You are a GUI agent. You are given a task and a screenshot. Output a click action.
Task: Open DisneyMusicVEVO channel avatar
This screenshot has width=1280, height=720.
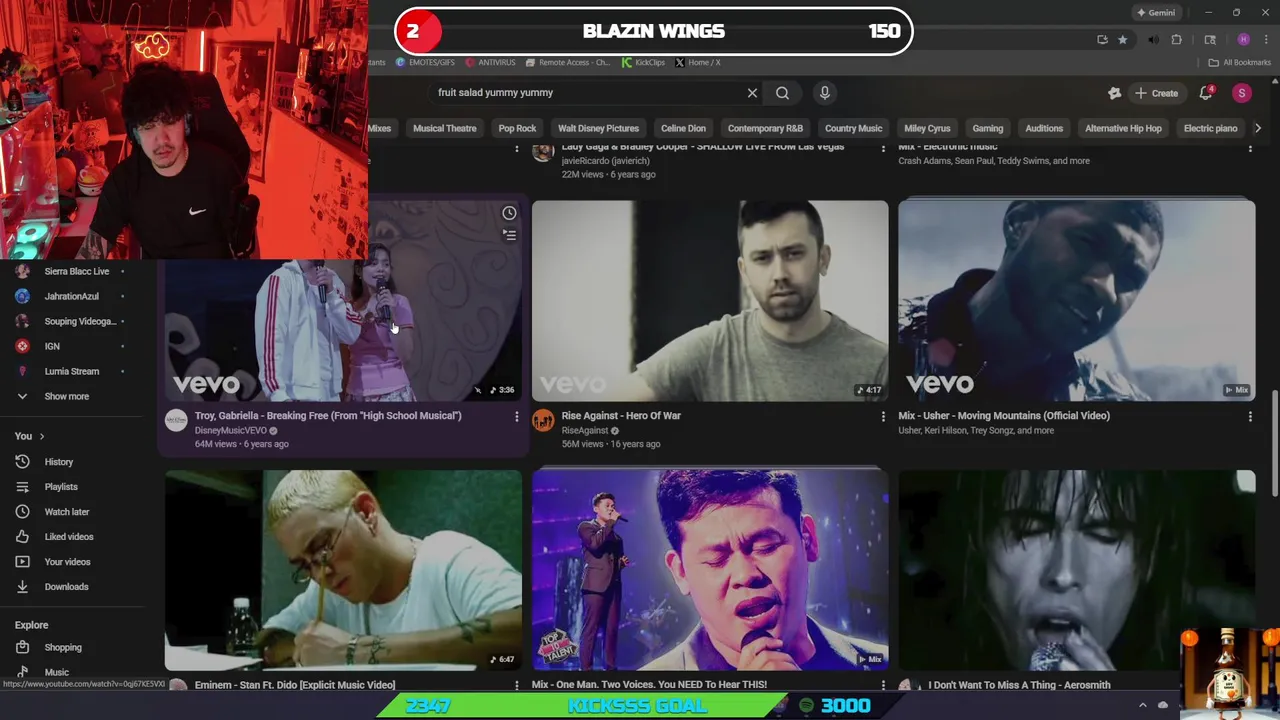[176, 420]
